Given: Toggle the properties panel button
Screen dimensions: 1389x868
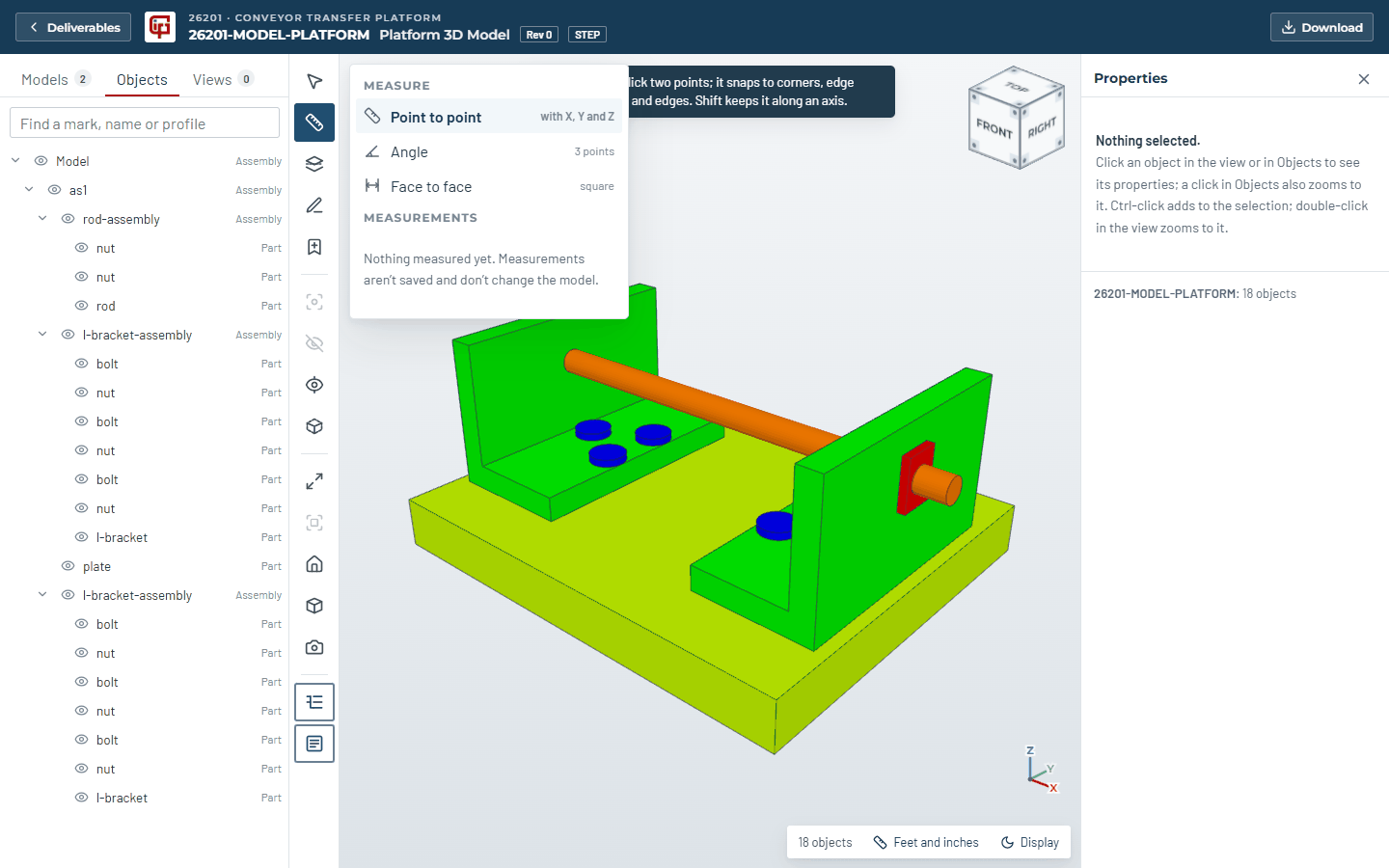Looking at the screenshot, I should coord(314,744).
